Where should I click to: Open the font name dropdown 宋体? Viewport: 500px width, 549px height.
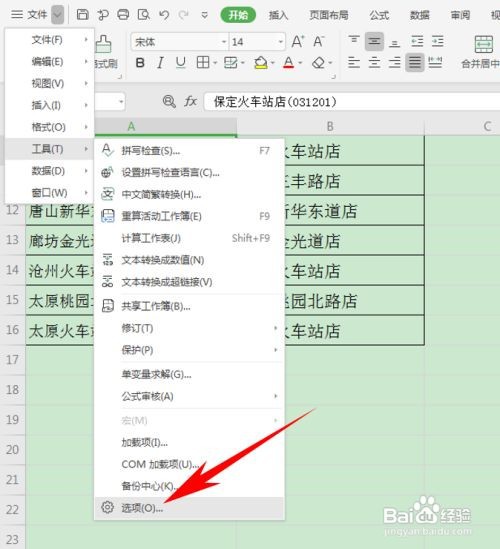coord(223,42)
